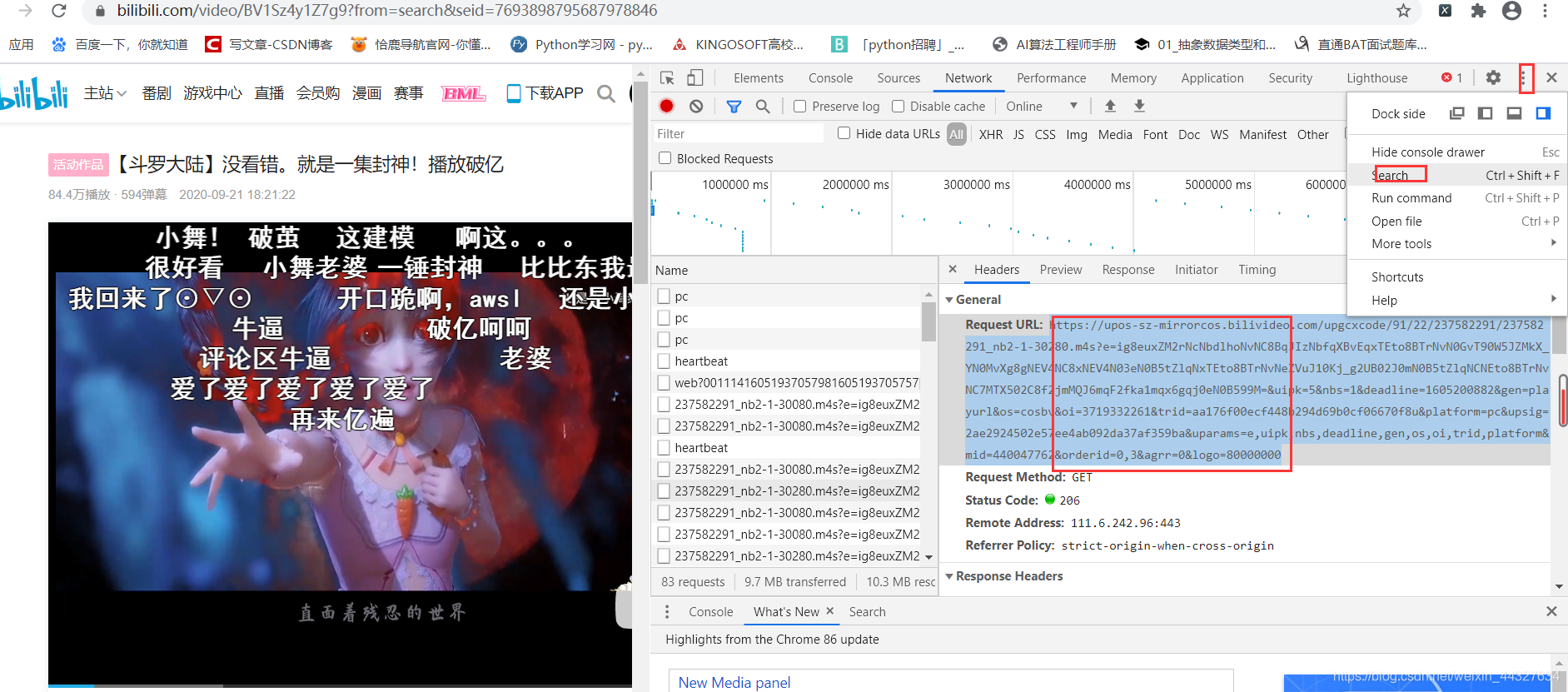
Task: Choose Hide console drawer entry
Action: tap(1457, 152)
